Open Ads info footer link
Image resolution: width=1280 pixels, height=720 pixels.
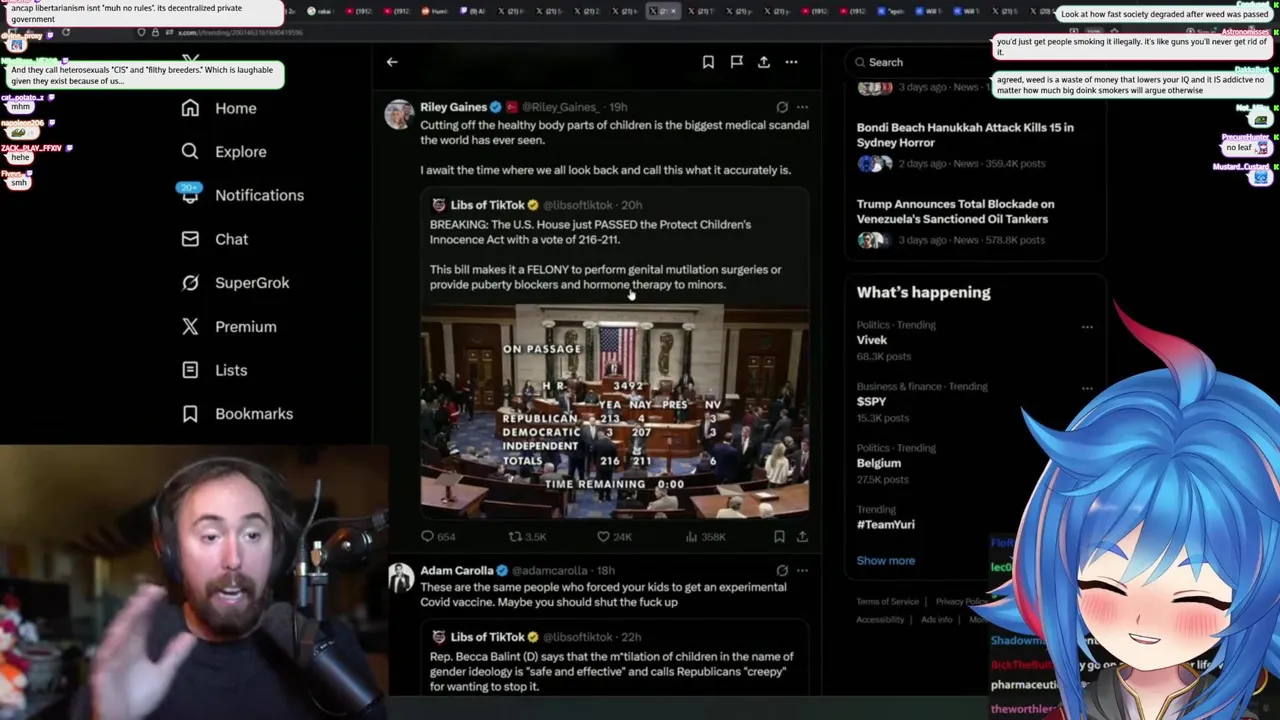[936, 620]
